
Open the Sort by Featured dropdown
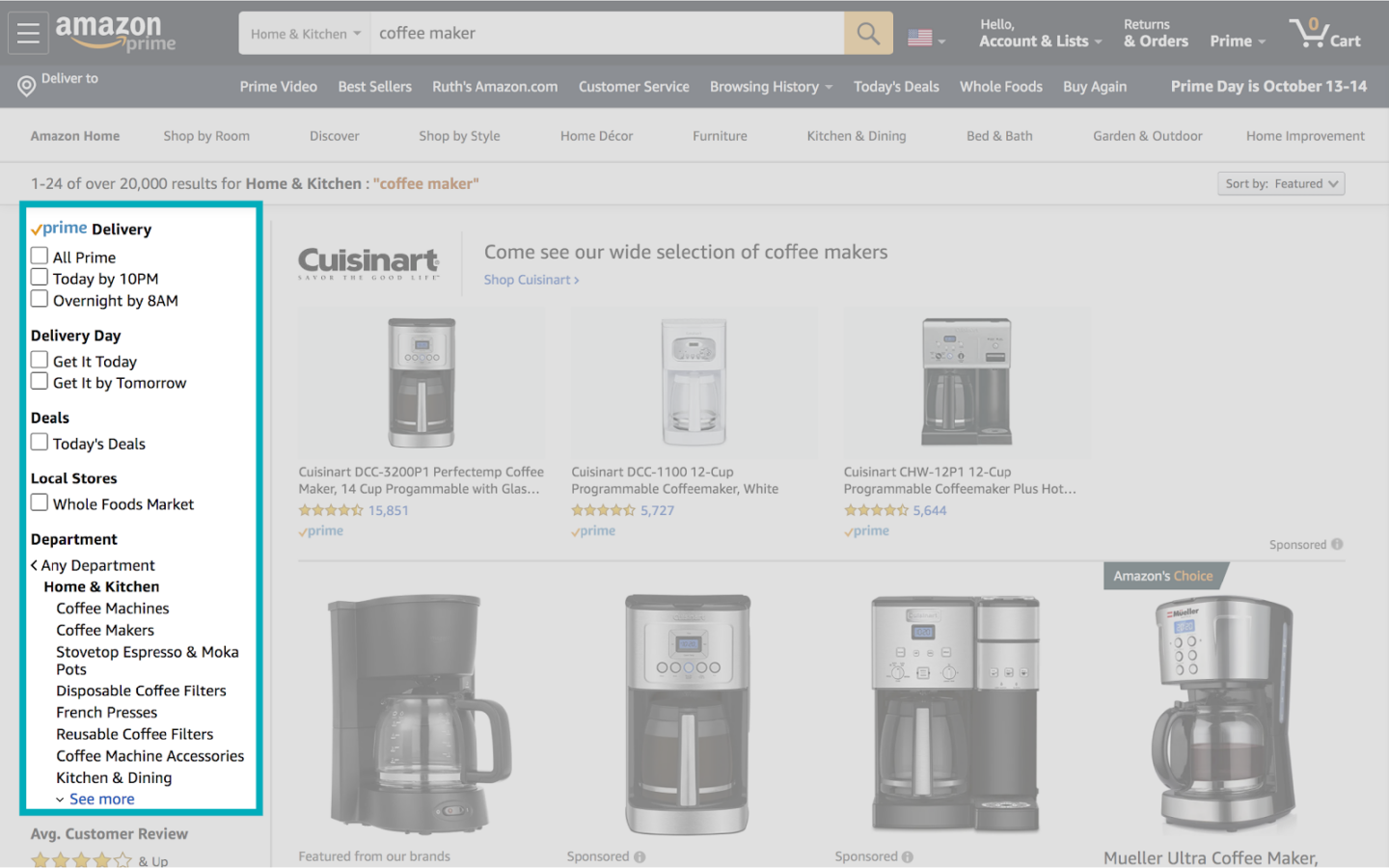[1280, 183]
